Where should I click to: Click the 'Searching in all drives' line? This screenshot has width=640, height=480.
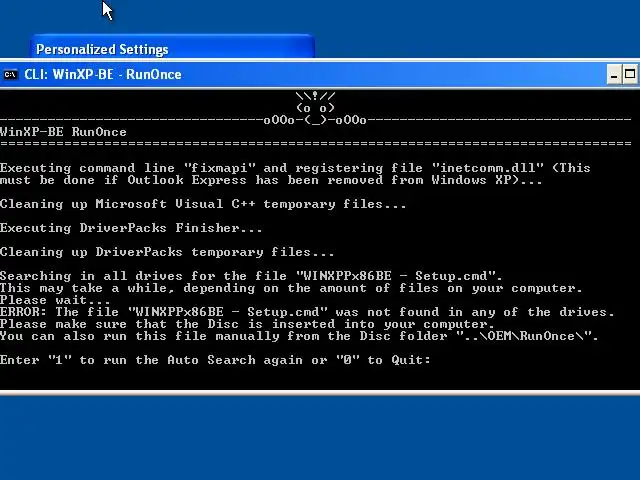[251, 276]
